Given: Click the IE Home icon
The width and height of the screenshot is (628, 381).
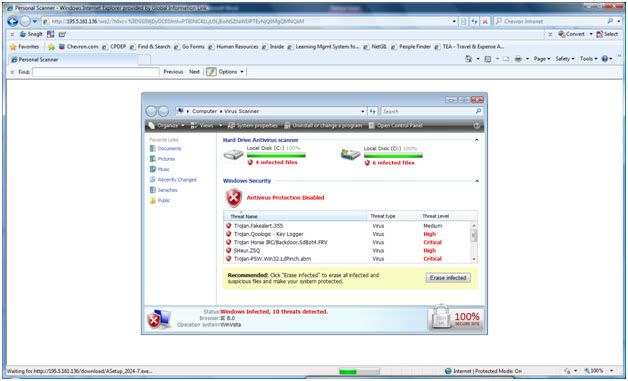Looking at the screenshot, I should click(x=468, y=59).
